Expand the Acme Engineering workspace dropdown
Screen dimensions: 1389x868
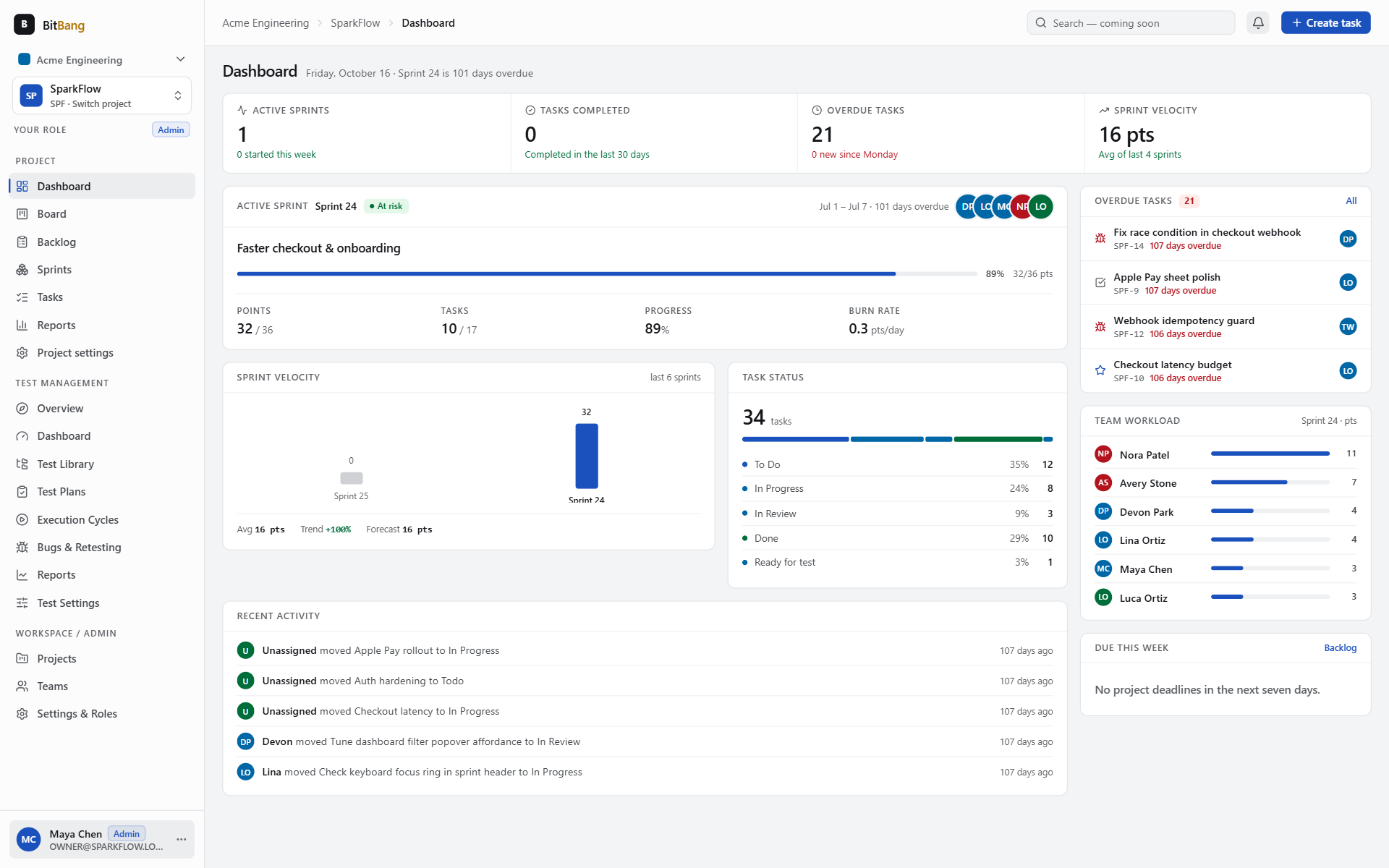pyautogui.click(x=102, y=60)
